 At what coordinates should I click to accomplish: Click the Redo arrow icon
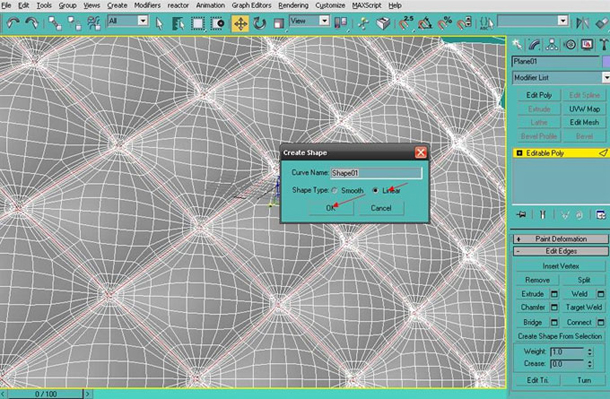pyautogui.click(x=32, y=23)
